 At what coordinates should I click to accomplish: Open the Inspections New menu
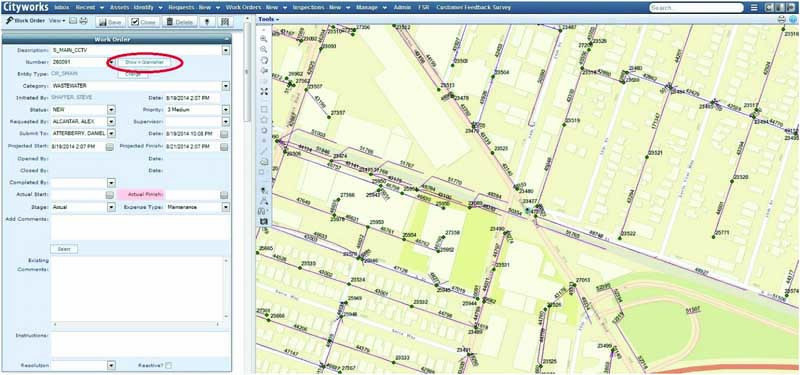click(321, 8)
